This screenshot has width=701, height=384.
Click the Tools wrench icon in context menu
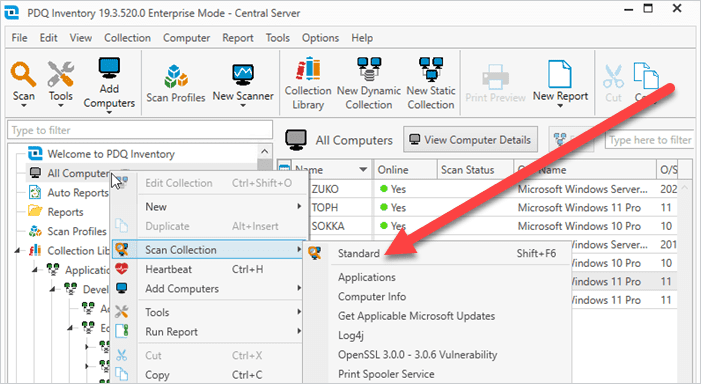(x=122, y=312)
